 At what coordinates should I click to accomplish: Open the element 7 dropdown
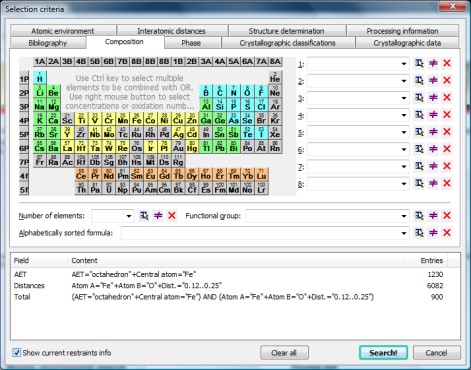coord(404,166)
